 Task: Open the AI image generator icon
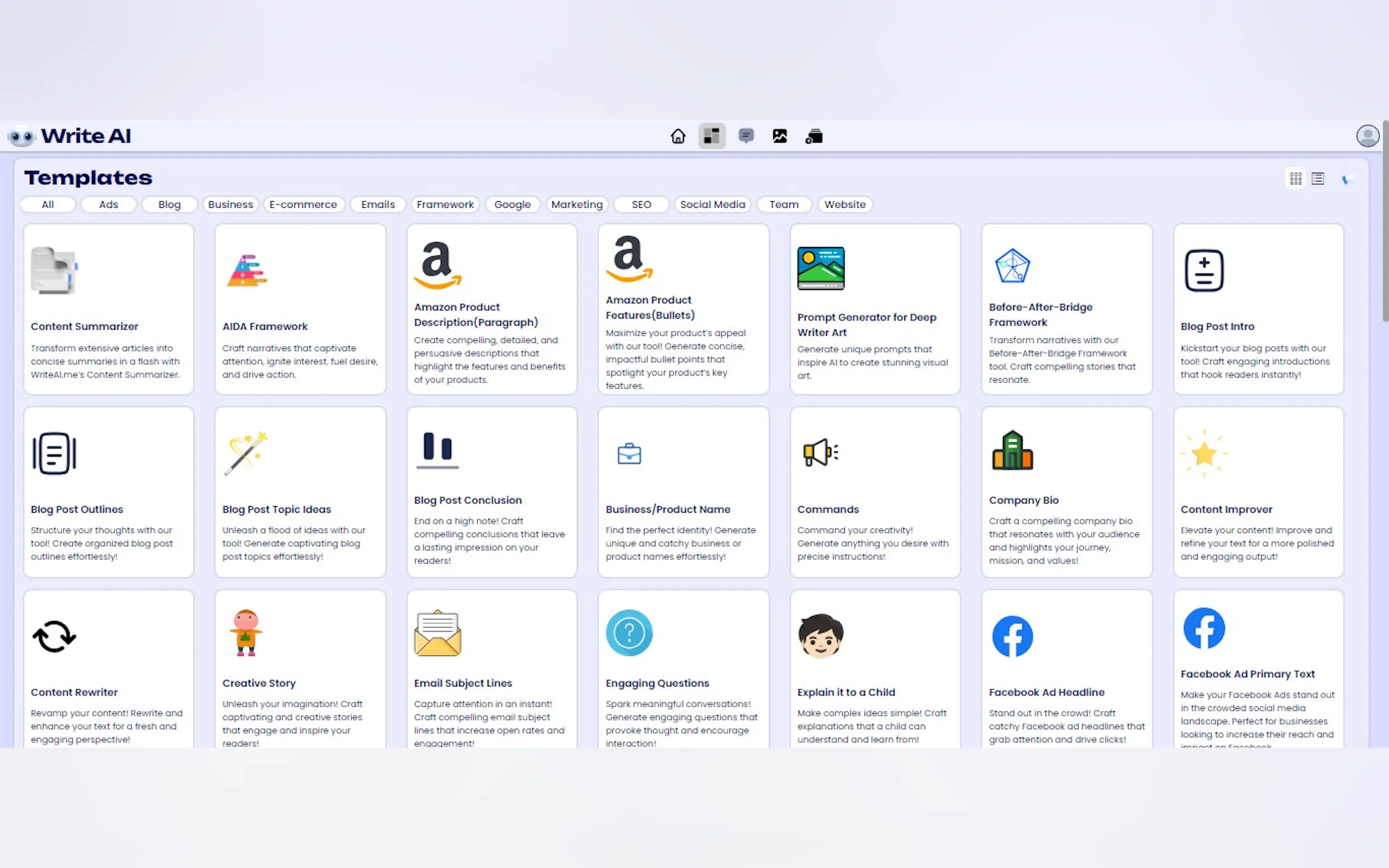[779, 136]
